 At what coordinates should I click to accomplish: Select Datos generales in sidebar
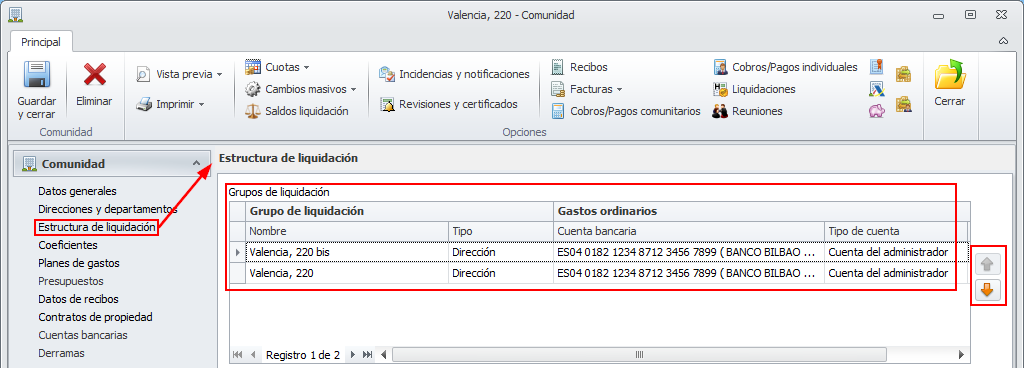(x=78, y=191)
